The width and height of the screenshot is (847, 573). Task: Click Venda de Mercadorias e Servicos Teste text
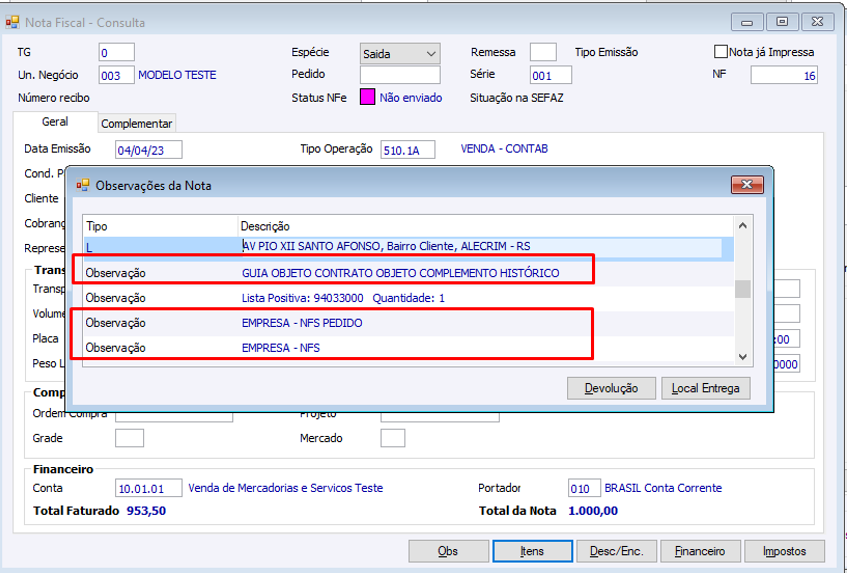pyautogui.click(x=285, y=488)
